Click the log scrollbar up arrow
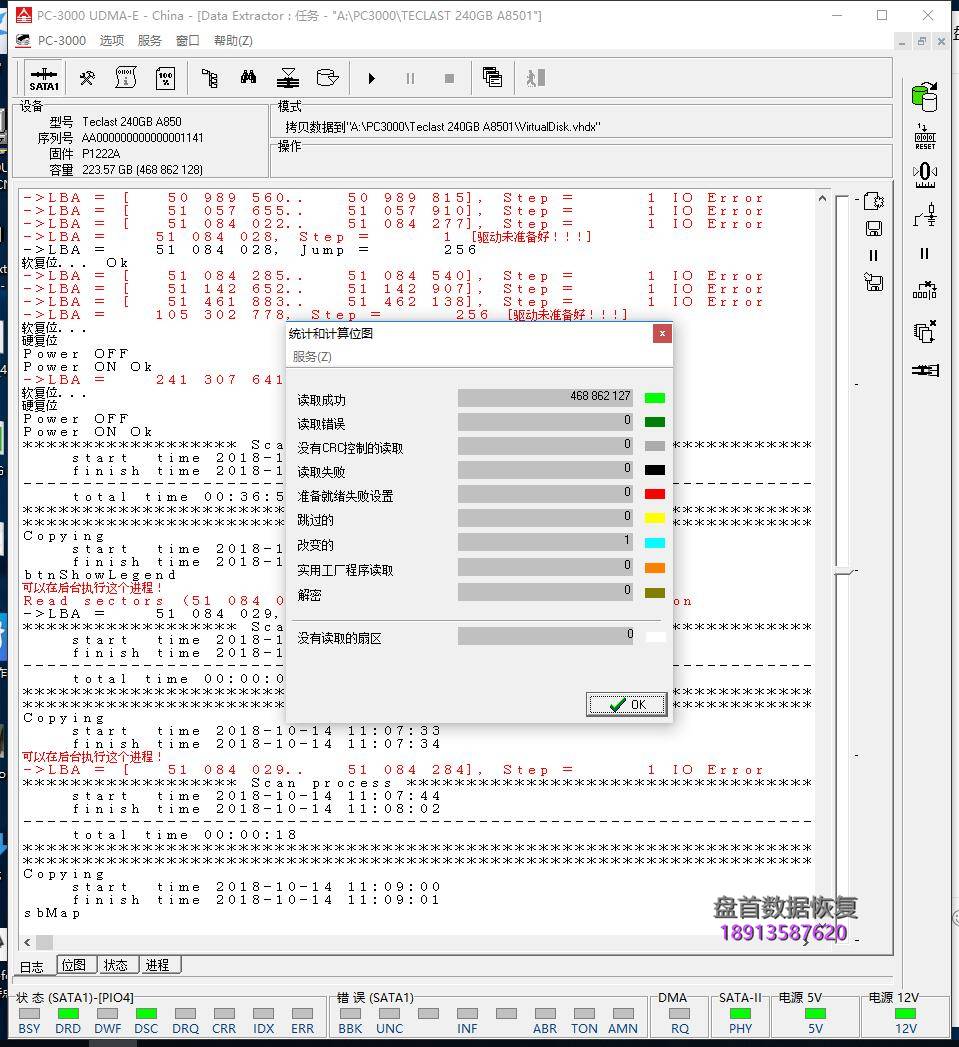The image size is (959, 1047). tap(822, 198)
